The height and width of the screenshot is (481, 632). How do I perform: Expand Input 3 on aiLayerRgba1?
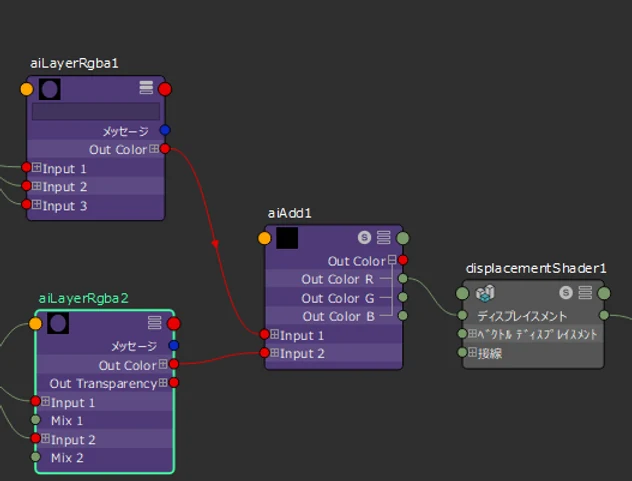coord(37,204)
